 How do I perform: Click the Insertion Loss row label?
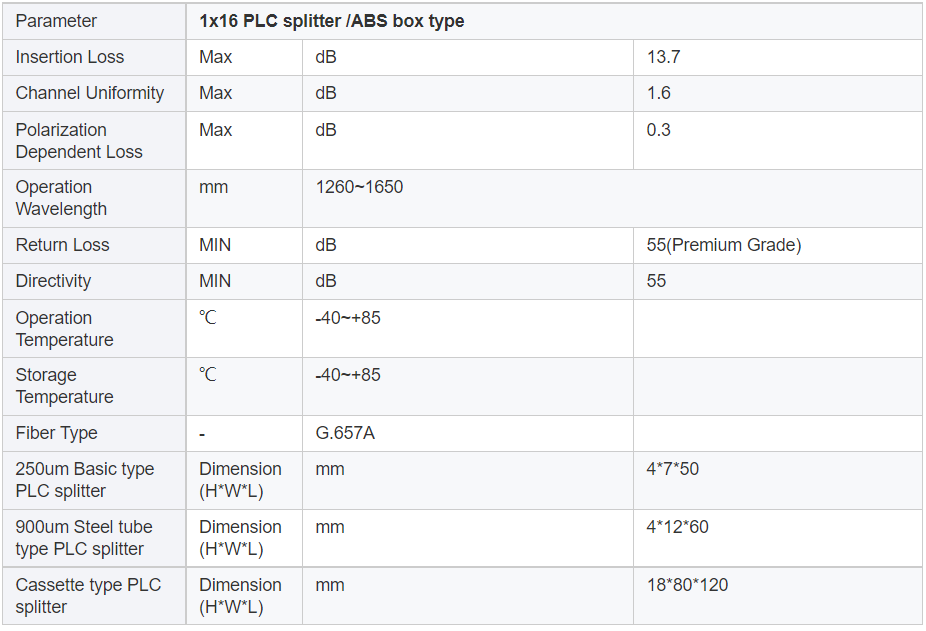(70, 57)
